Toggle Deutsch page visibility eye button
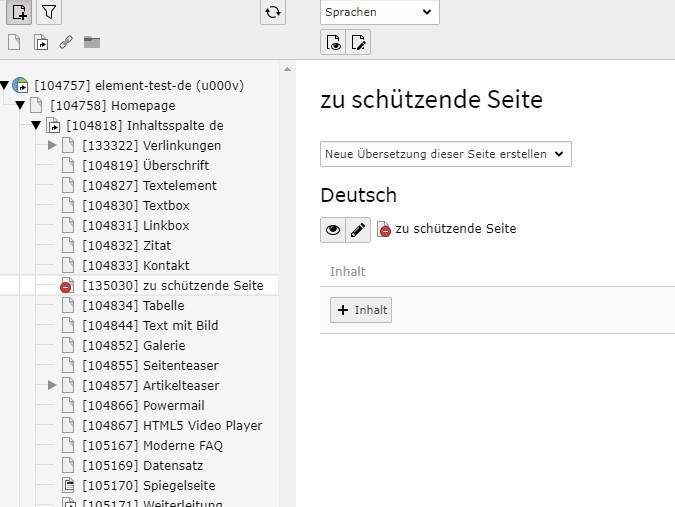The width and height of the screenshot is (675, 507). (x=333, y=229)
